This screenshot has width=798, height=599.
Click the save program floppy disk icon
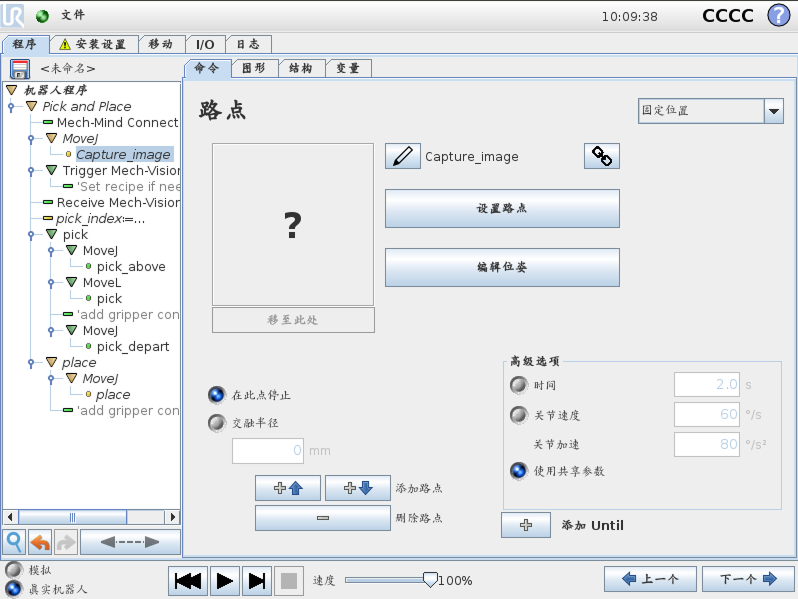tap(20, 69)
